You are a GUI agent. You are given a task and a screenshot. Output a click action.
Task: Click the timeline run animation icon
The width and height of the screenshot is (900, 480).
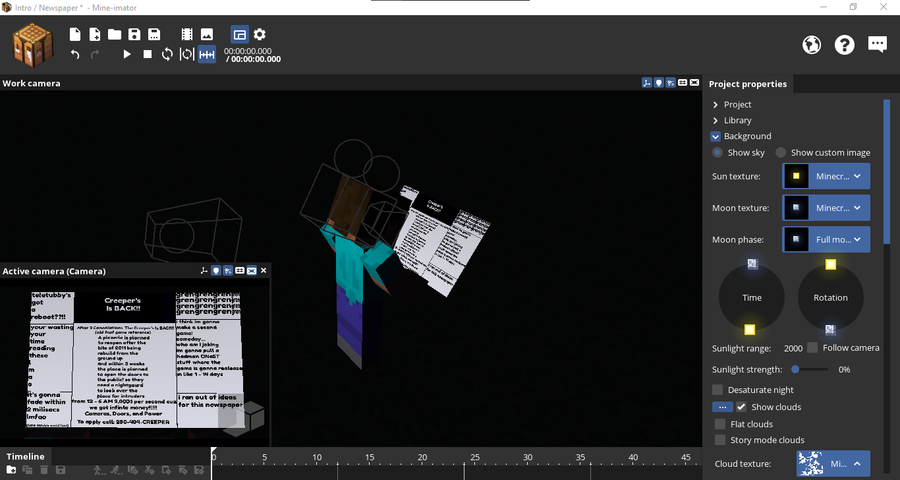115,470
